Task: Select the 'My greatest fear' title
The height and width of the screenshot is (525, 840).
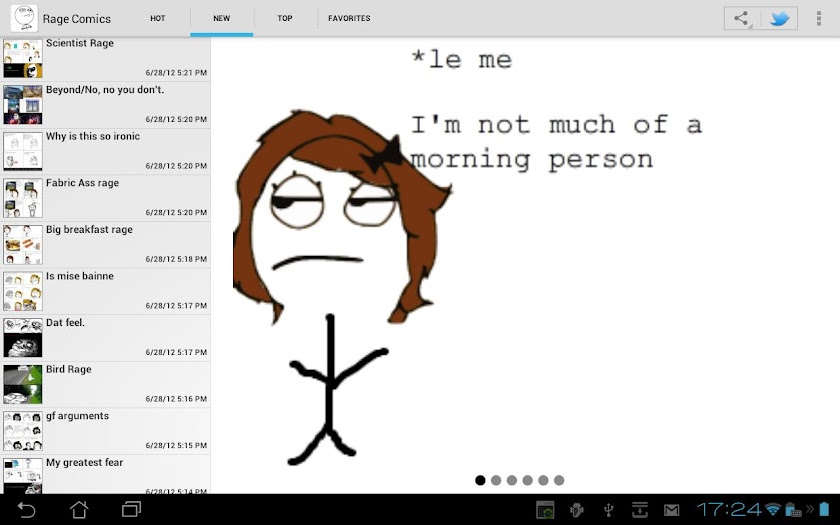Action: coord(85,463)
